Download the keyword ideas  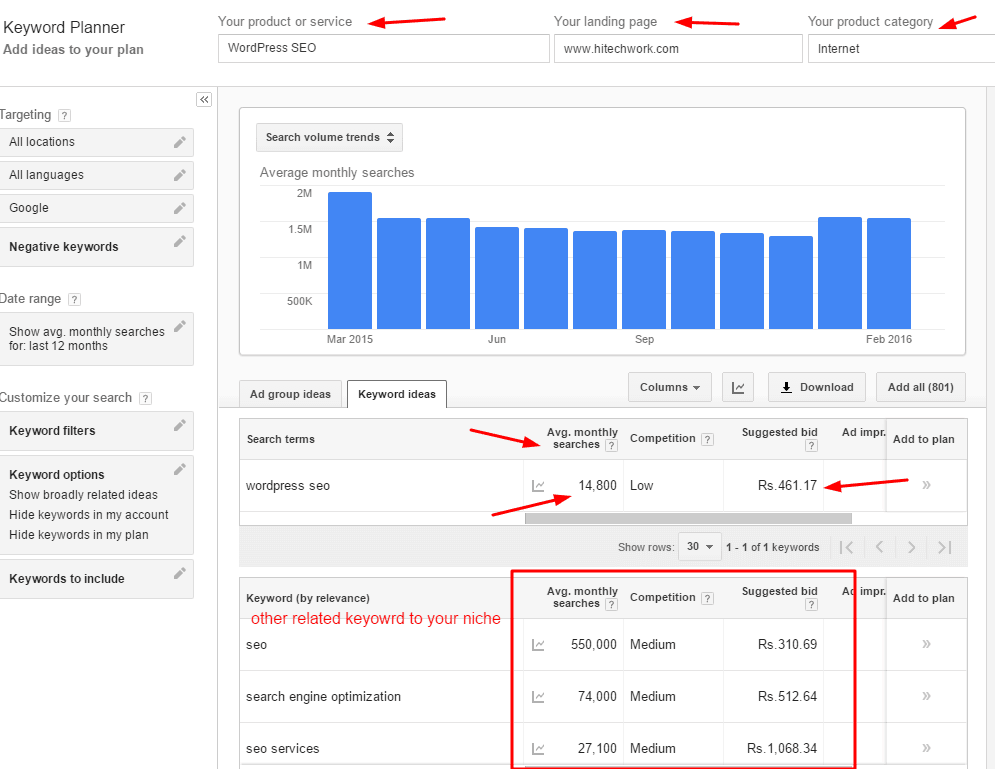click(x=817, y=387)
